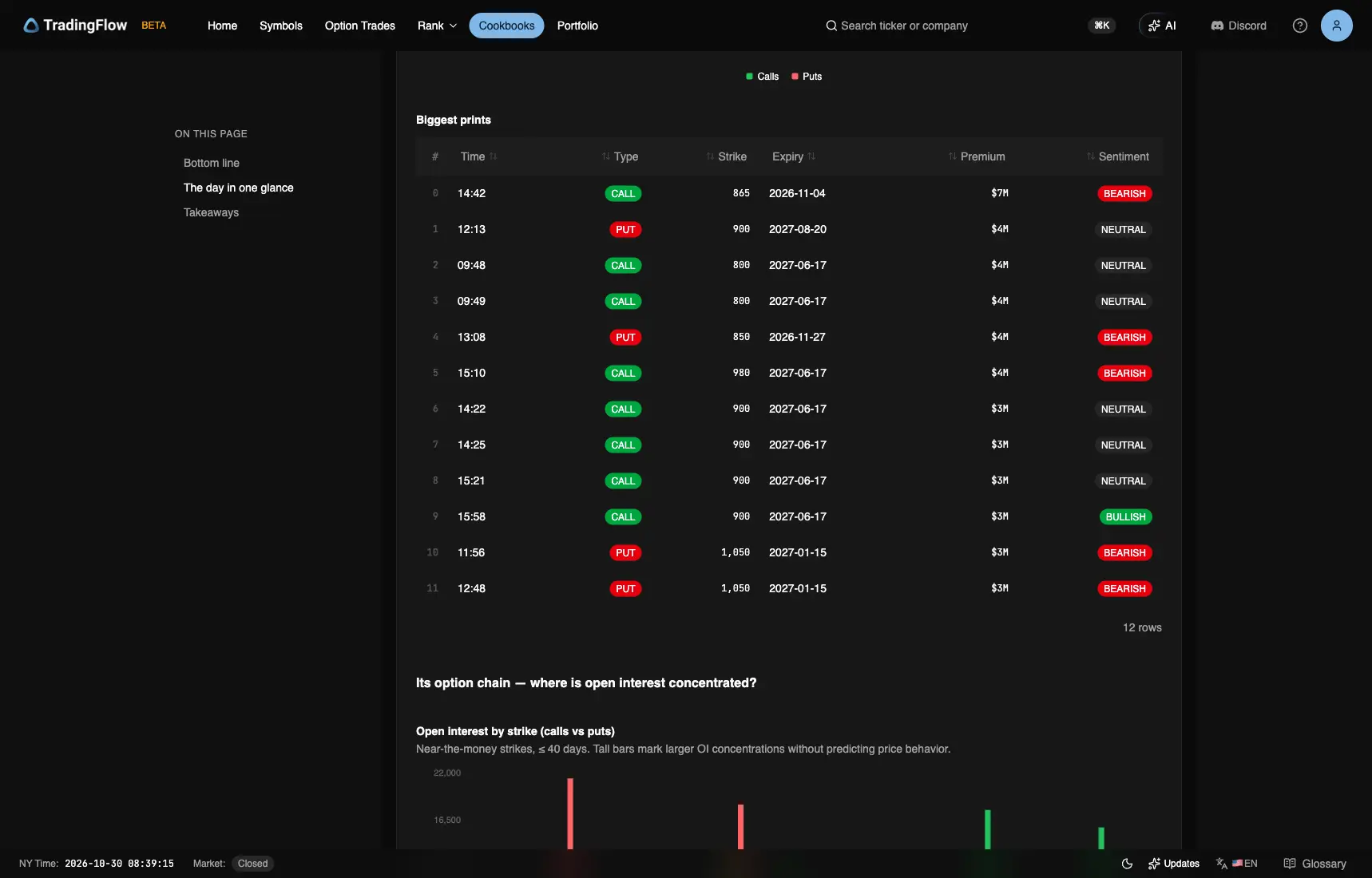Jump to The day in one glance
Image resolution: width=1372 pixels, height=878 pixels.
point(239,188)
